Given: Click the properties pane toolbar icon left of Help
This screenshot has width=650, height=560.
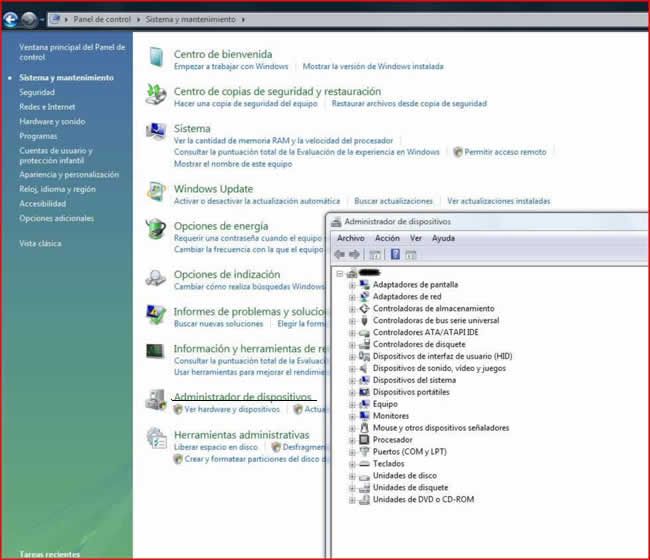Looking at the screenshot, I should pyautogui.click(x=375, y=255).
